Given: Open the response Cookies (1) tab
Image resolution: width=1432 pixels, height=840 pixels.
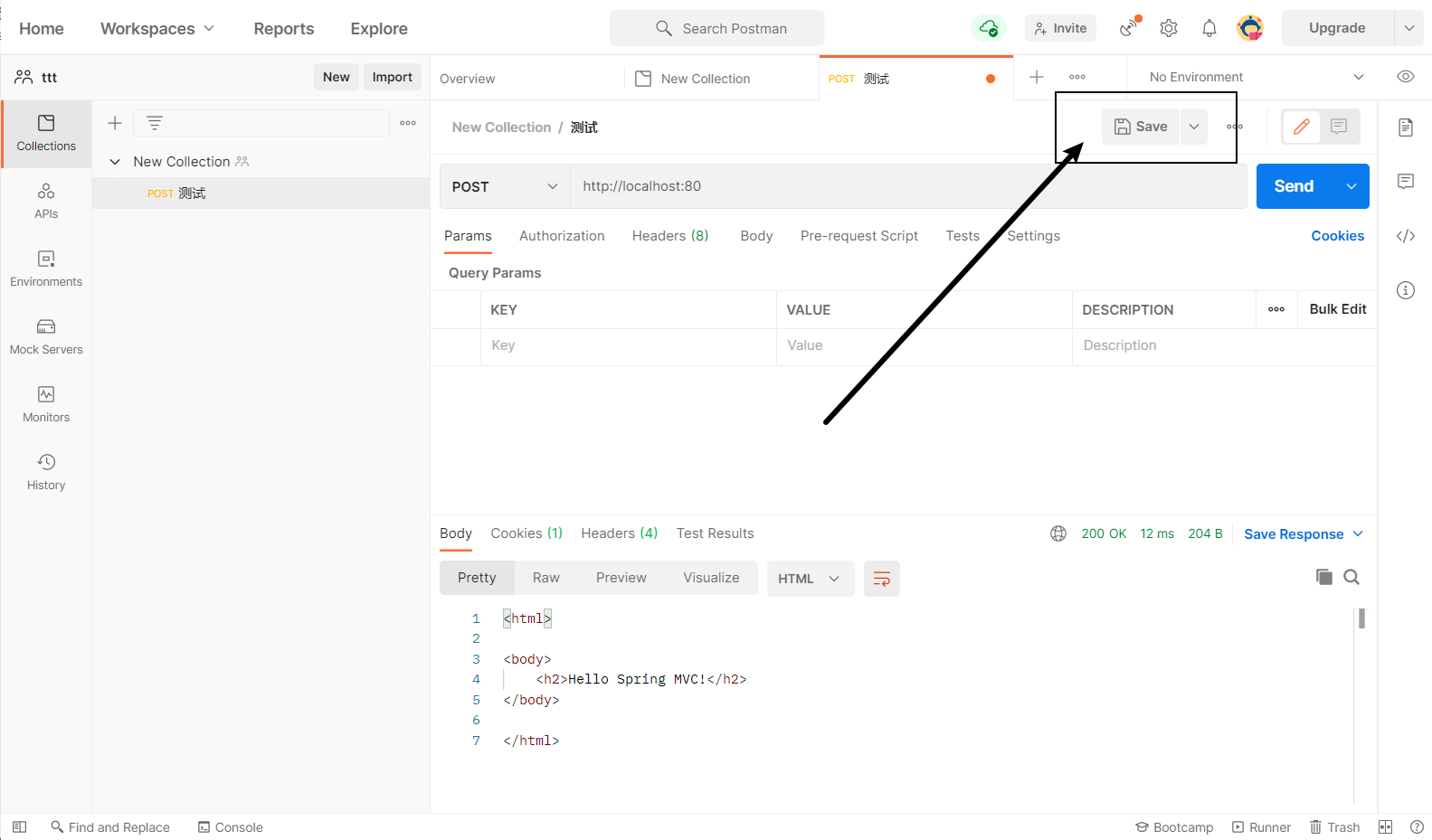Looking at the screenshot, I should point(526,533).
